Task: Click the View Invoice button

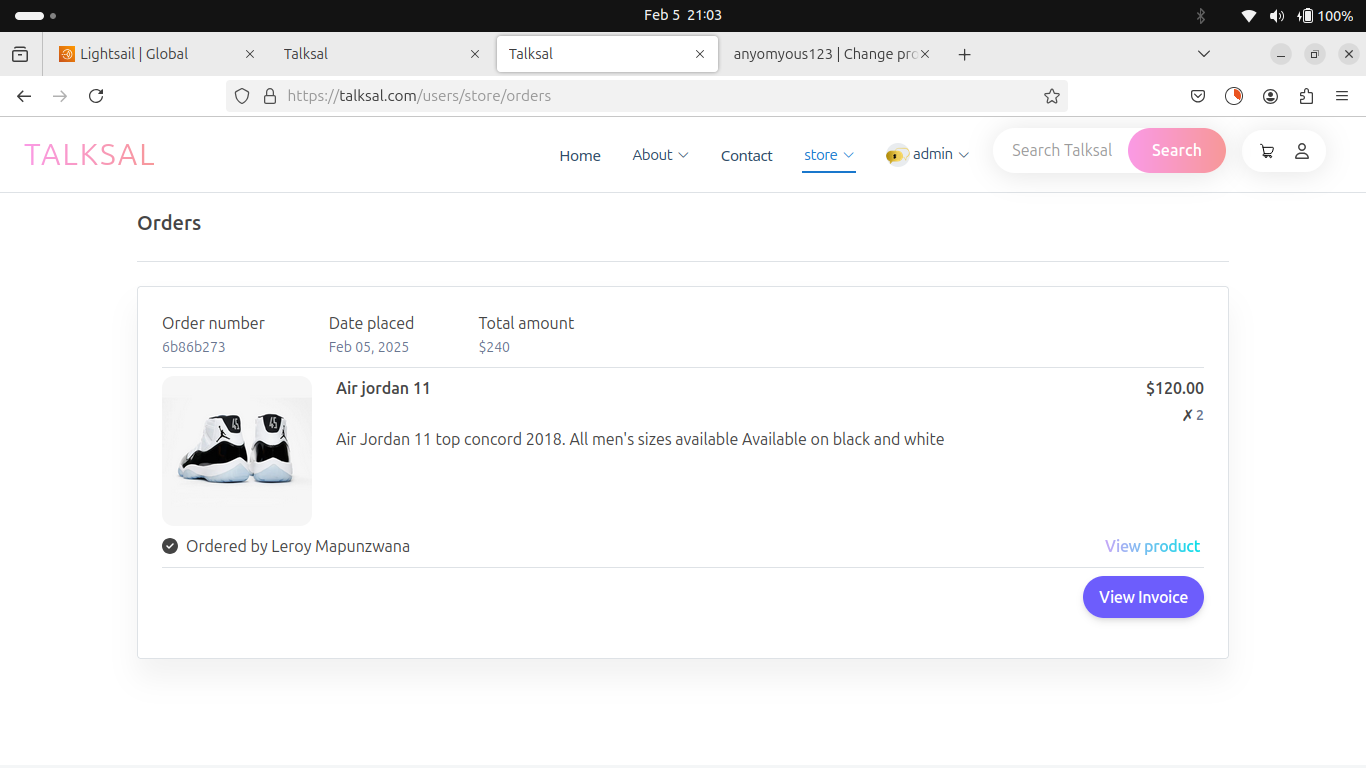Action: tap(1143, 597)
